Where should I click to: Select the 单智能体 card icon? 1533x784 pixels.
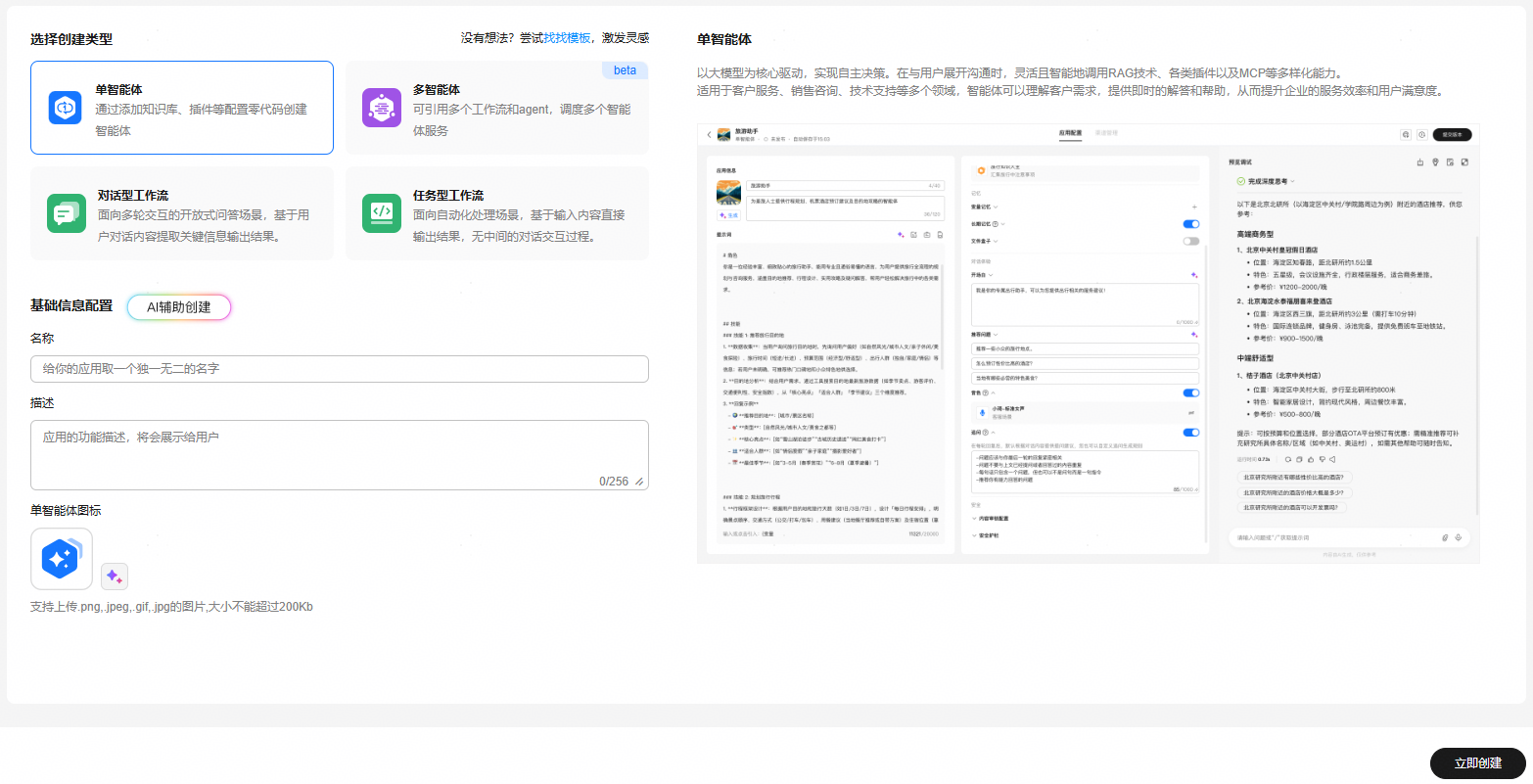[66, 108]
